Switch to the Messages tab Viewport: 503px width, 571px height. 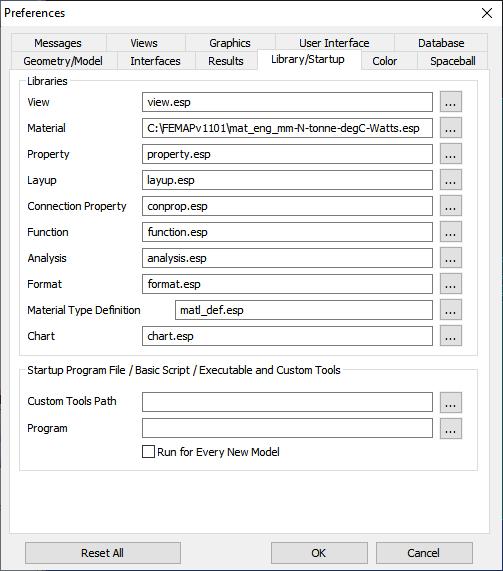(58, 43)
